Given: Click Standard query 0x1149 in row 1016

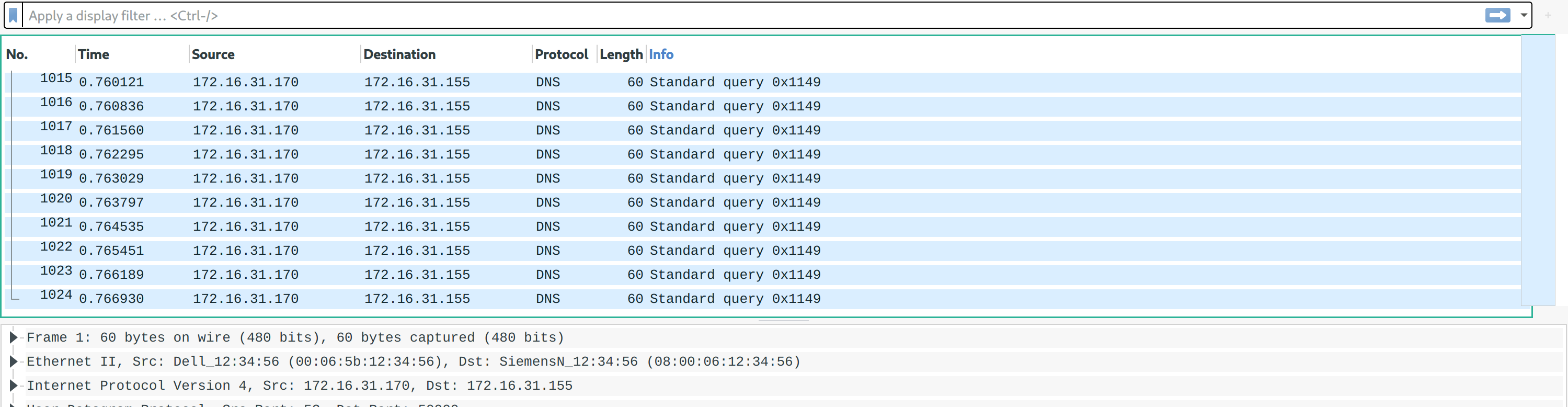Looking at the screenshot, I should [735, 107].
